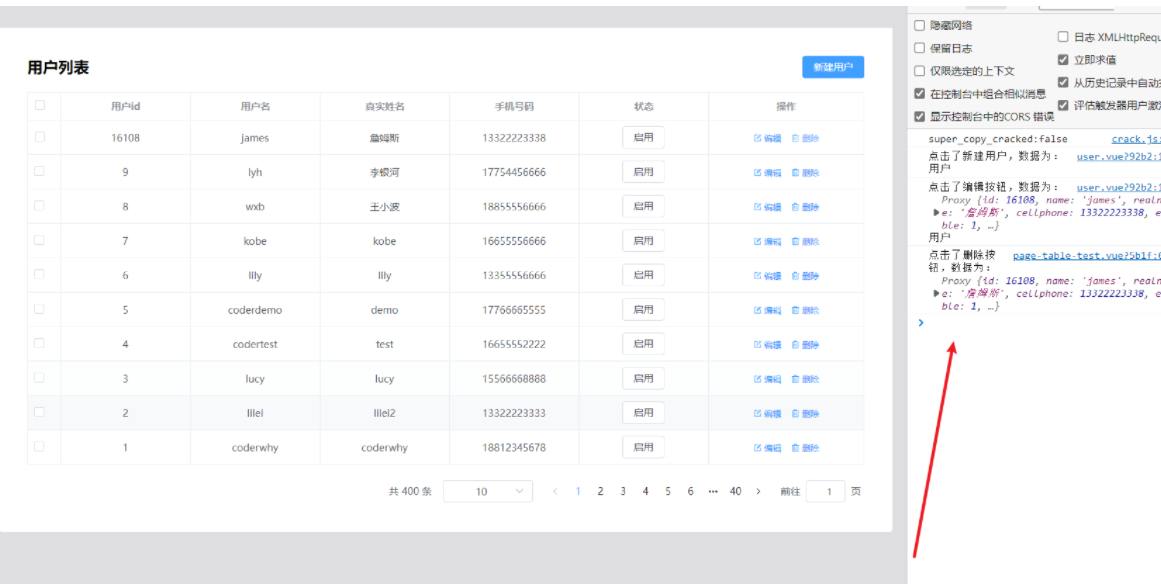Image resolution: width=1161 pixels, height=584 pixels.
Task: Go to next page using right arrow
Action: (758, 491)
